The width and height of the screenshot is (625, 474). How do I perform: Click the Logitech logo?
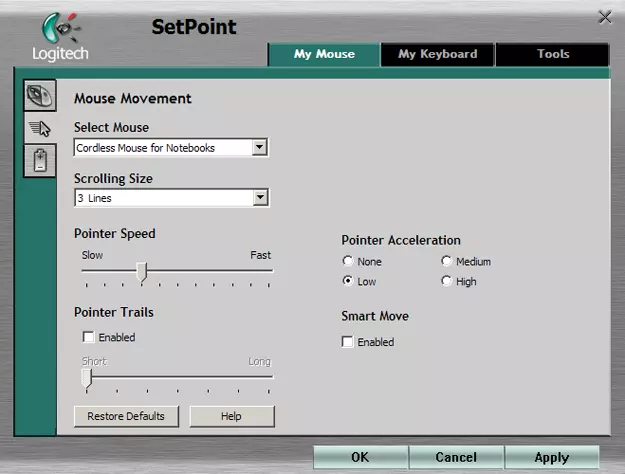tap(61, 37)
